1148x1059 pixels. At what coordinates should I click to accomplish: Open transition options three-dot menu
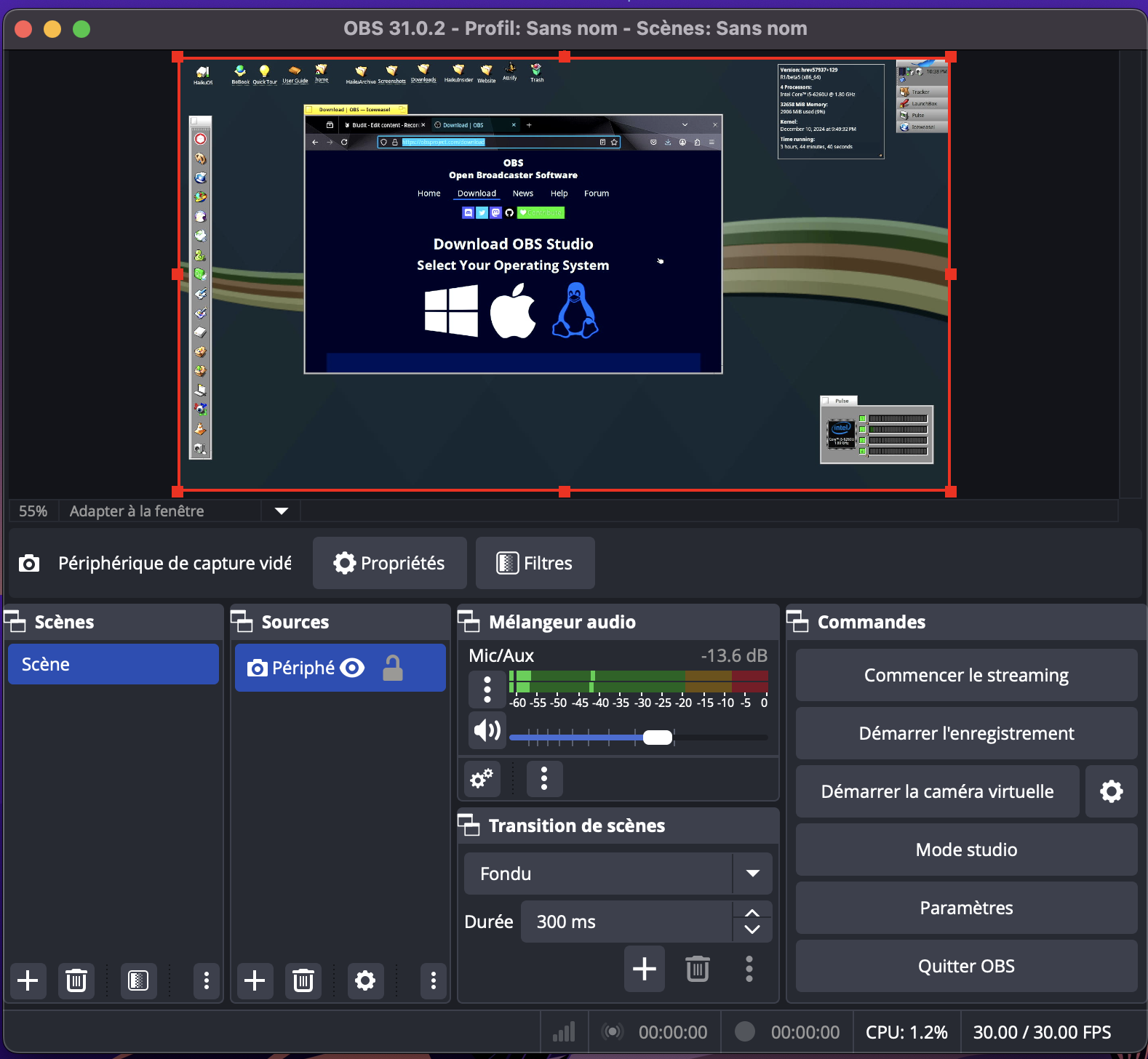(749, 969)
